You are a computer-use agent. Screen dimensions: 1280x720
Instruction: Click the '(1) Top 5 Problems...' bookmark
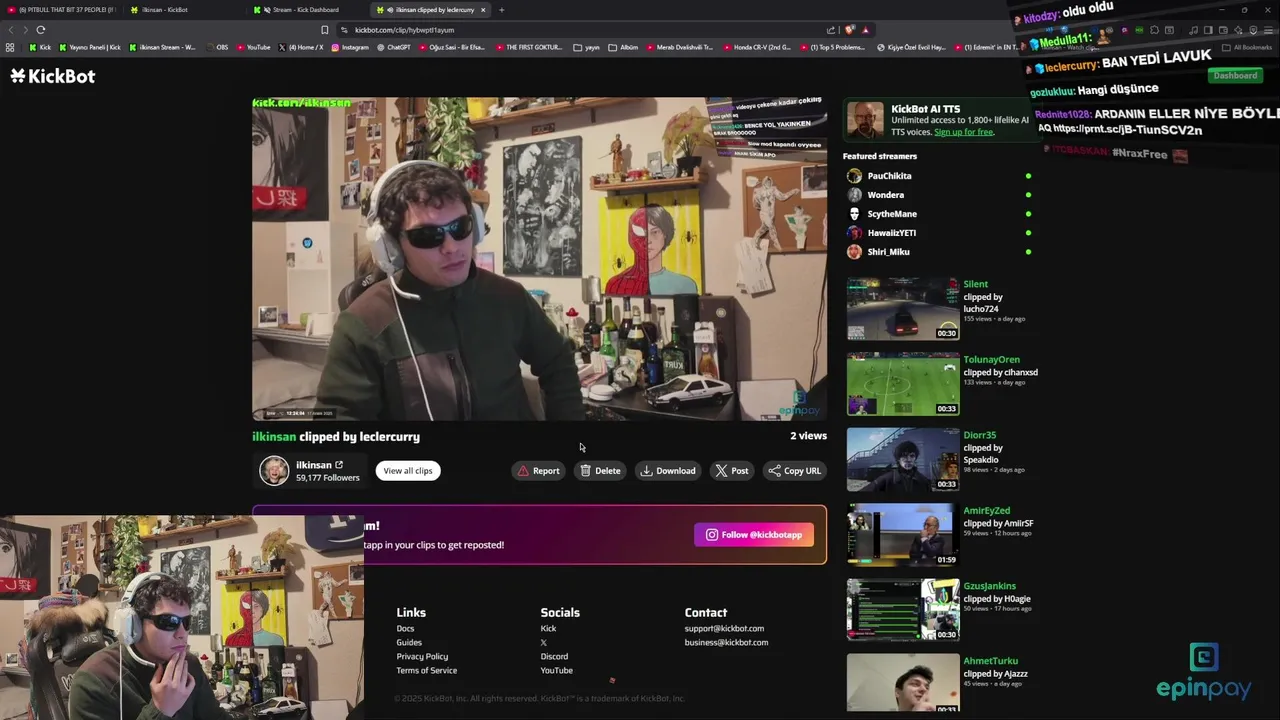[832, 47]
